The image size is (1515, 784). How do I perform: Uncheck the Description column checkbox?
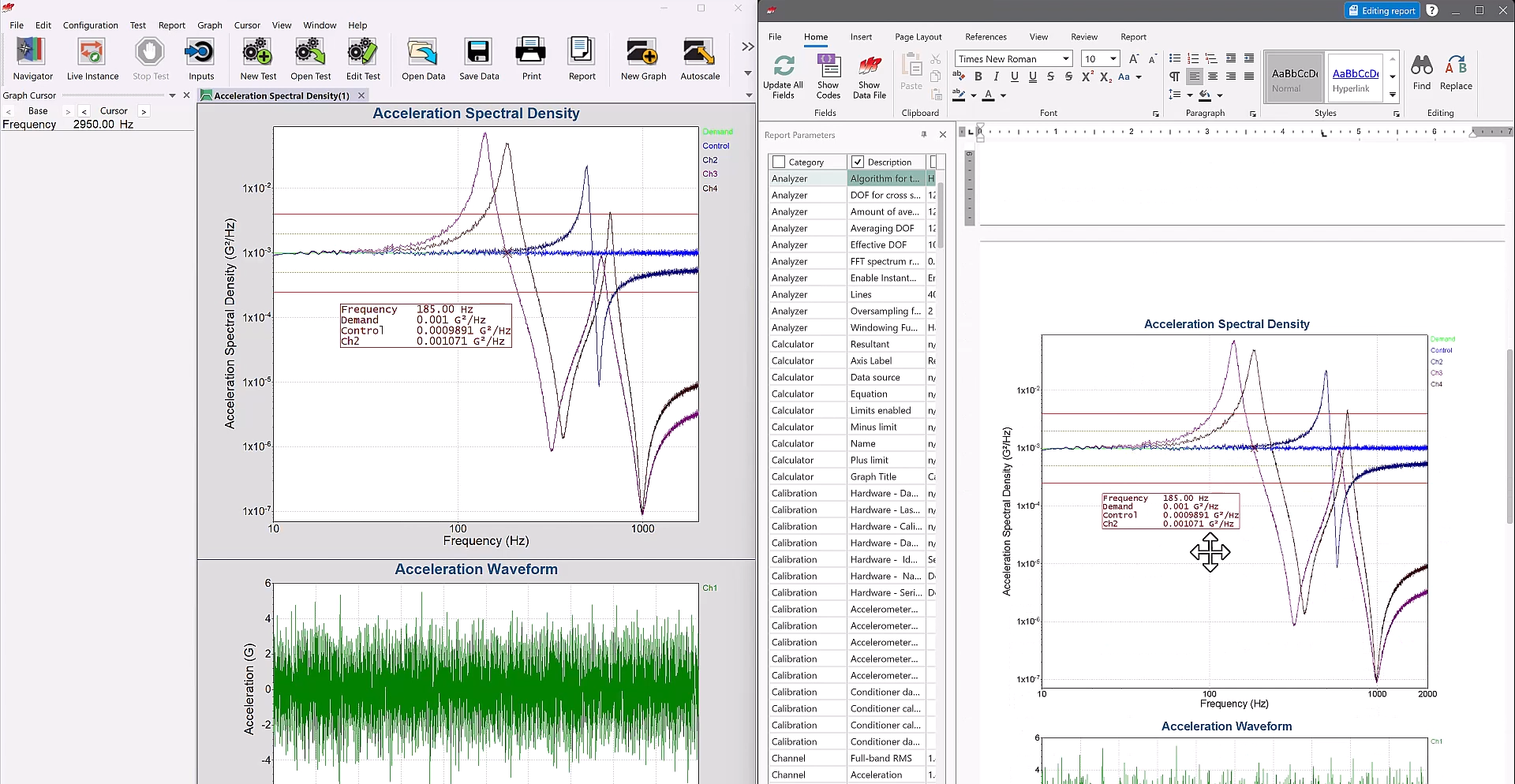pyautogui.click(x=858, y=162)
